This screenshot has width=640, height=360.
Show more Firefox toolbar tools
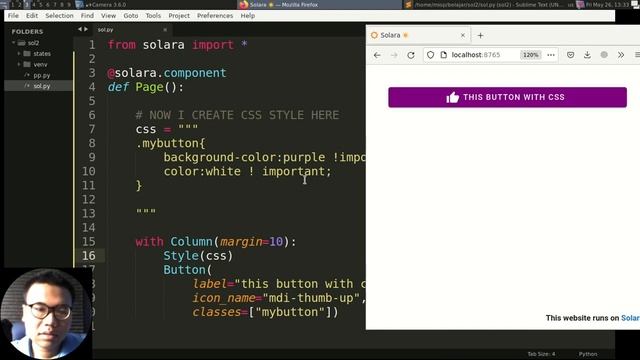coord(621,55)
